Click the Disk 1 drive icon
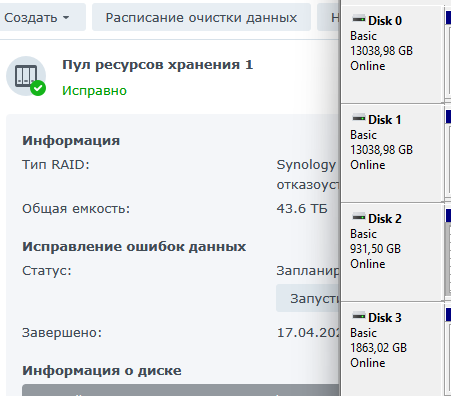Viewport: 451px width, 396px height. pyautogui.click(x=359, y=118)
